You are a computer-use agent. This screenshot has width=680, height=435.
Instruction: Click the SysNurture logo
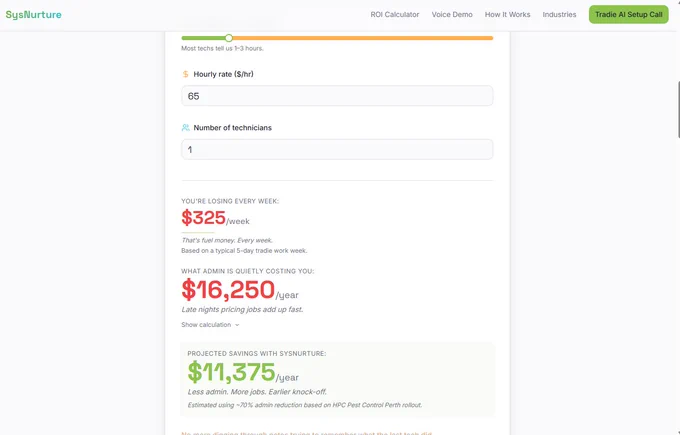[x=33, y=14]
